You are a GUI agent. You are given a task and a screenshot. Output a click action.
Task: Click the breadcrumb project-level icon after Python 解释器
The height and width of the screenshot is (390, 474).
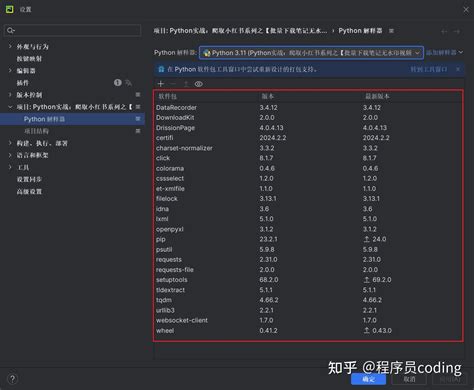click(391, 31)
